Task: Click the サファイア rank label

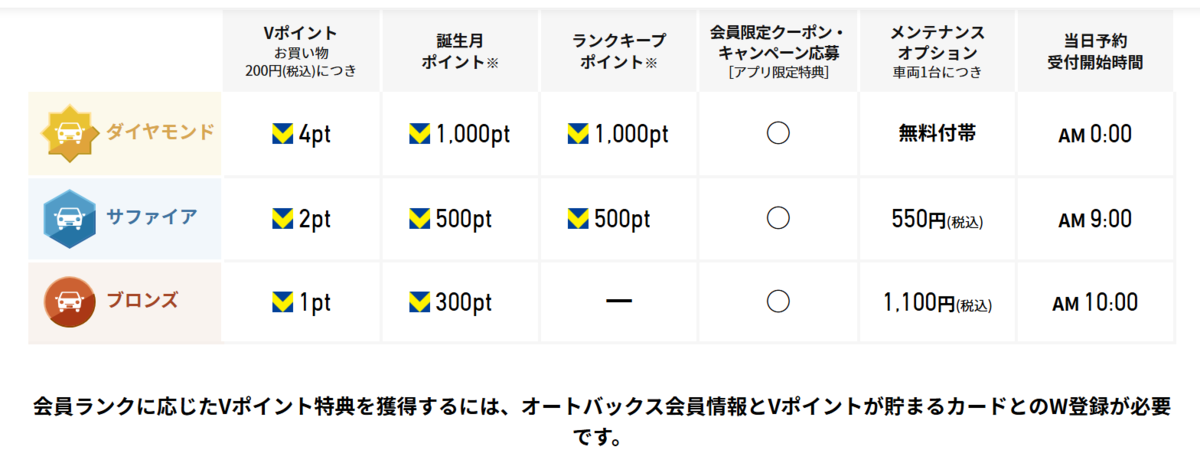Action: [152, 215]
